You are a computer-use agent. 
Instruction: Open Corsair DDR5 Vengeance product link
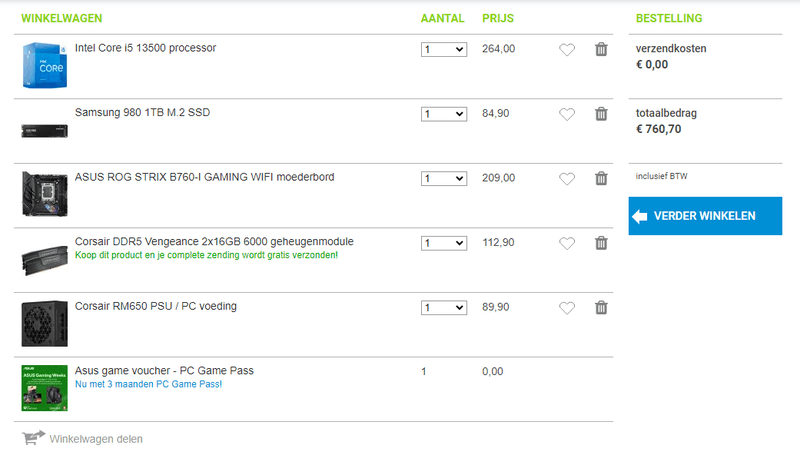(x=214, y=242)
